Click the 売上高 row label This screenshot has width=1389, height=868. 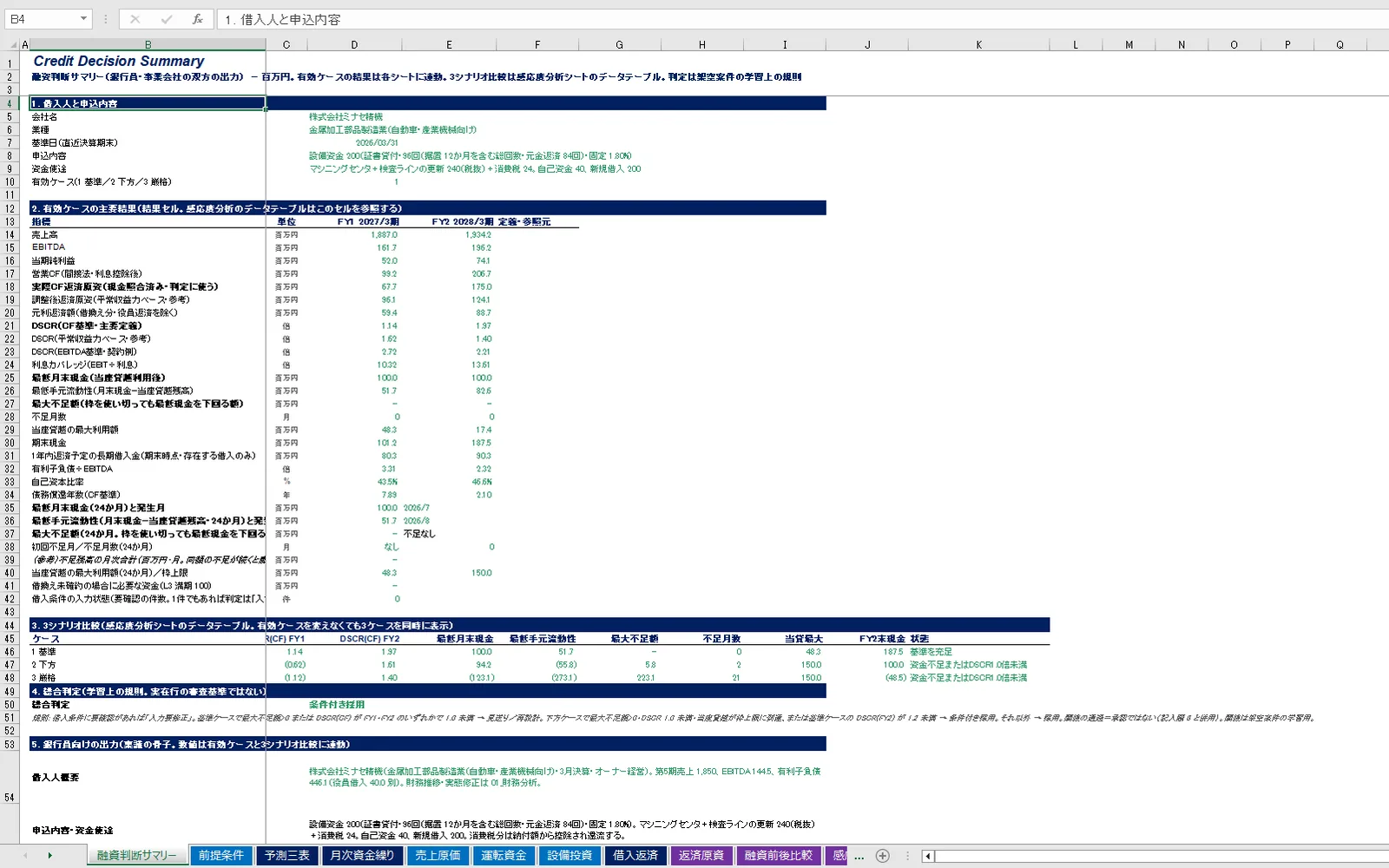tap(45, 234)
